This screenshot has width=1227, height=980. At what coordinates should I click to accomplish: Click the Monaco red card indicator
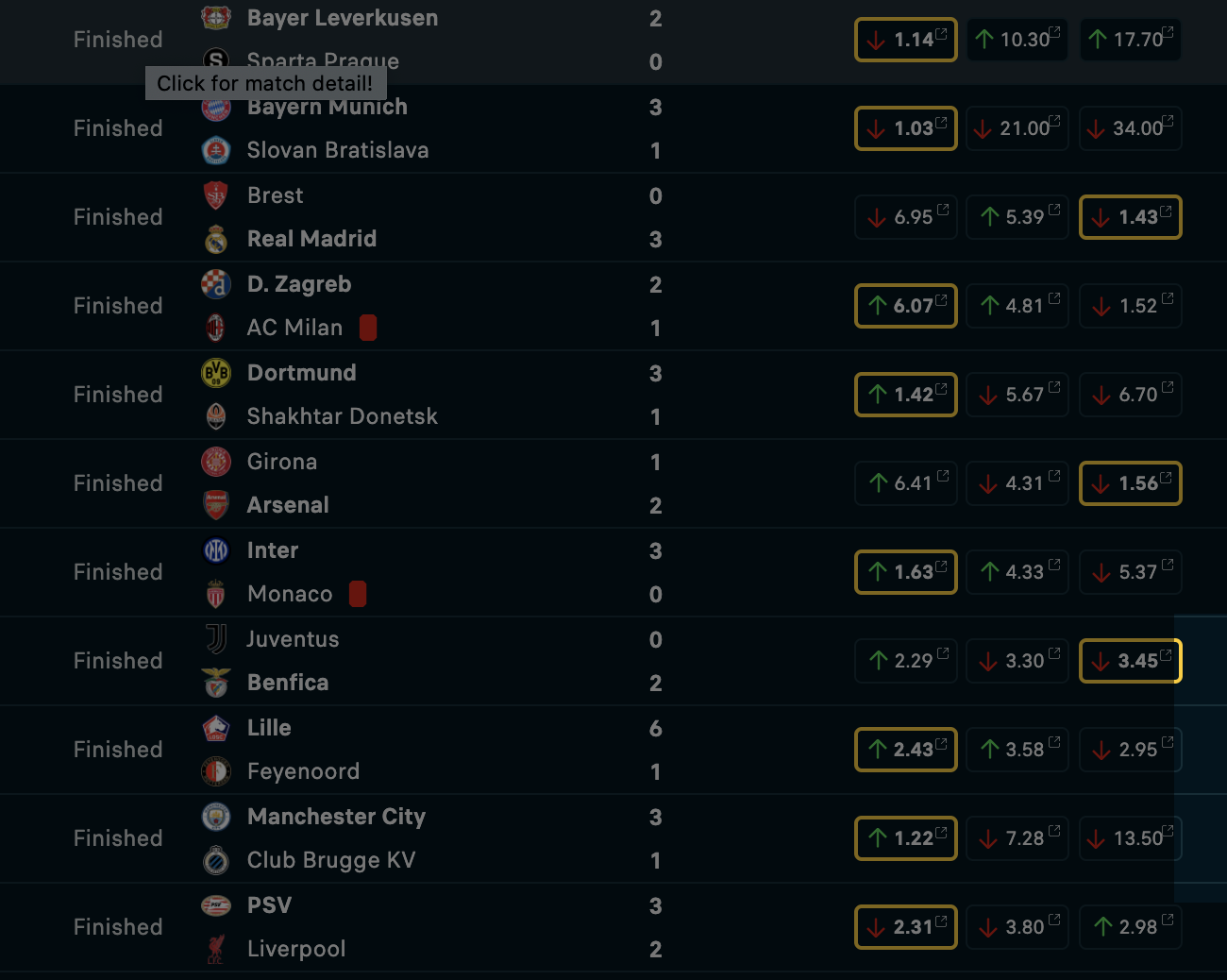(358, 594)
